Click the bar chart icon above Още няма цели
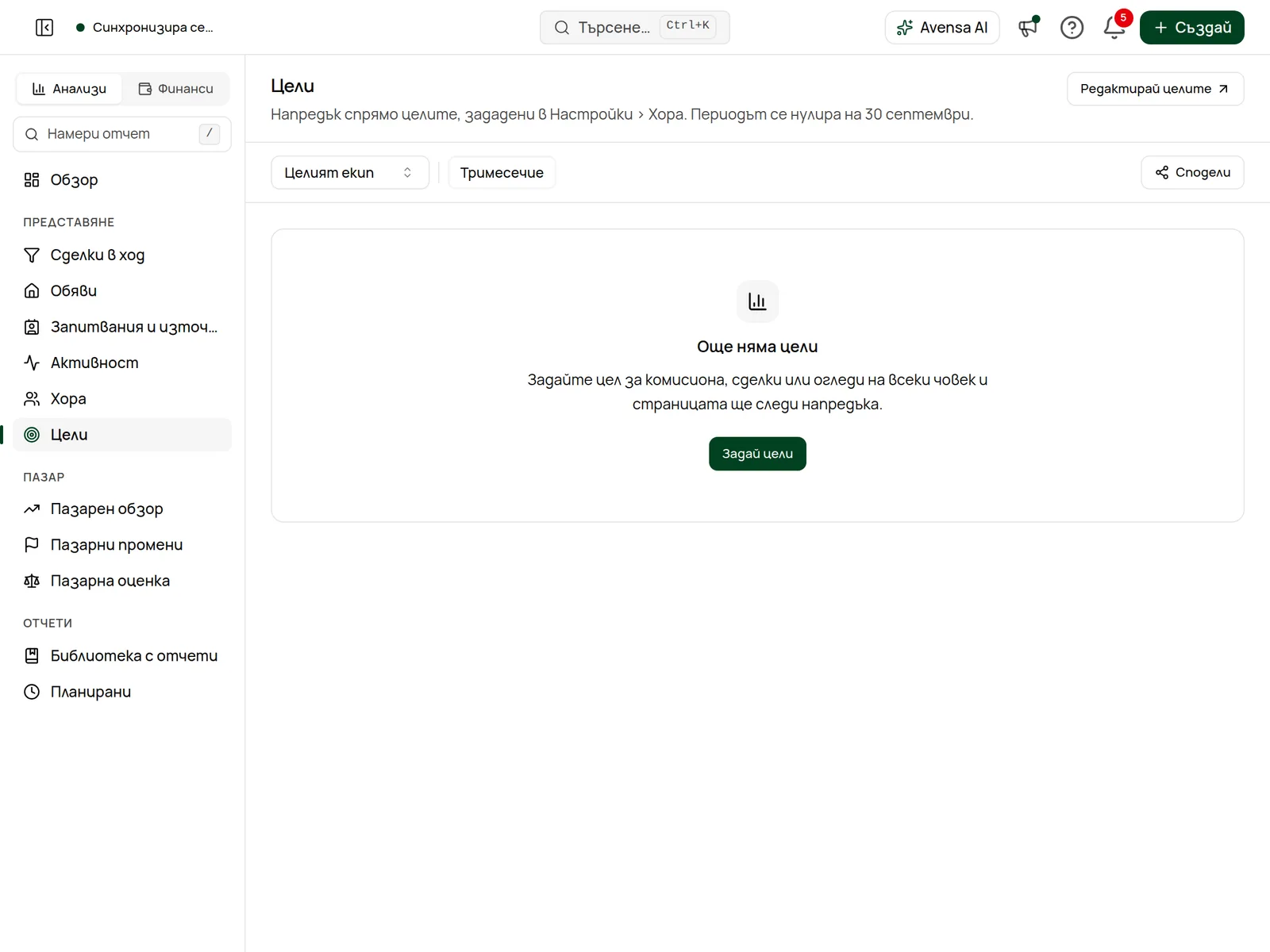Viewport: 1270px width, 952px height. tap(757, 301)
